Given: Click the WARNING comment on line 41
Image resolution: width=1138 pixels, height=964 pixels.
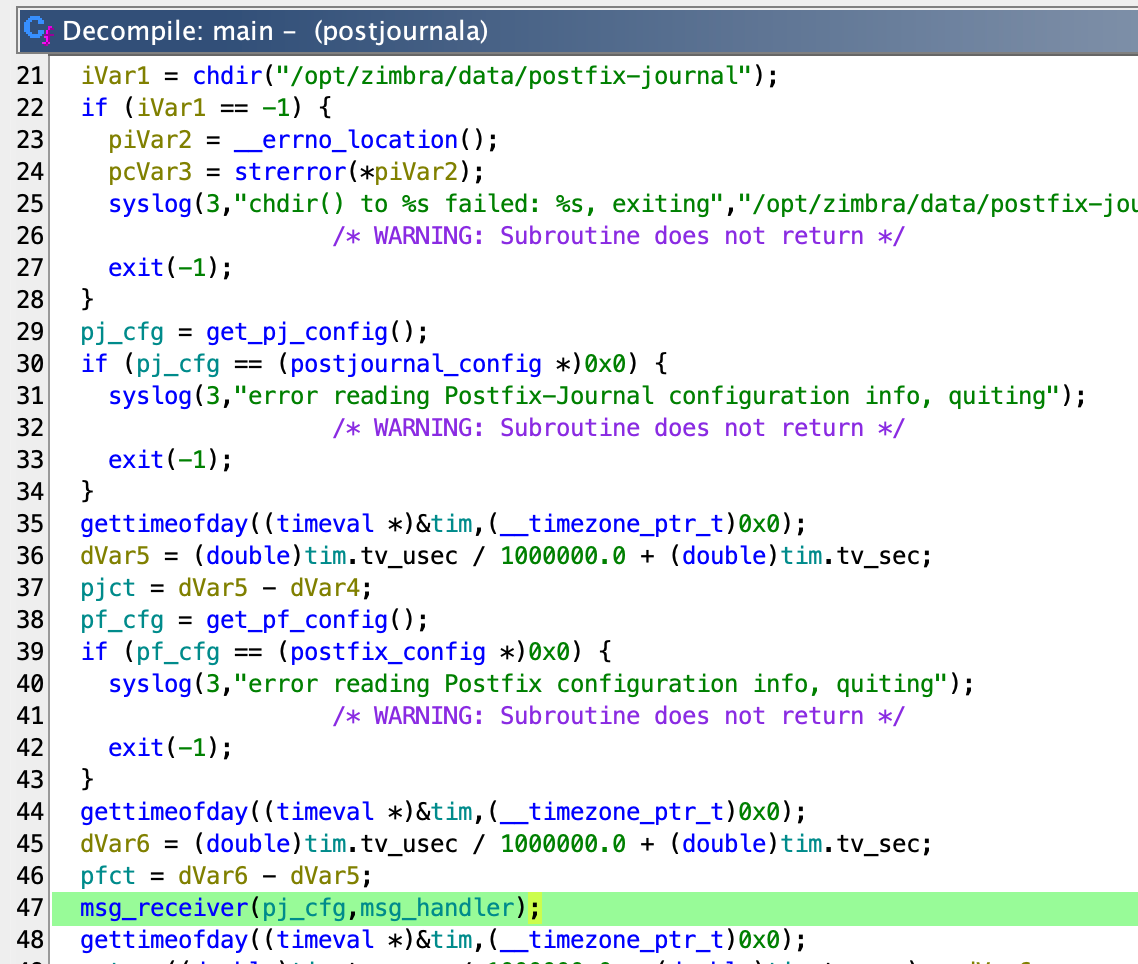Looking at the screenshot, I should point(618,715).
